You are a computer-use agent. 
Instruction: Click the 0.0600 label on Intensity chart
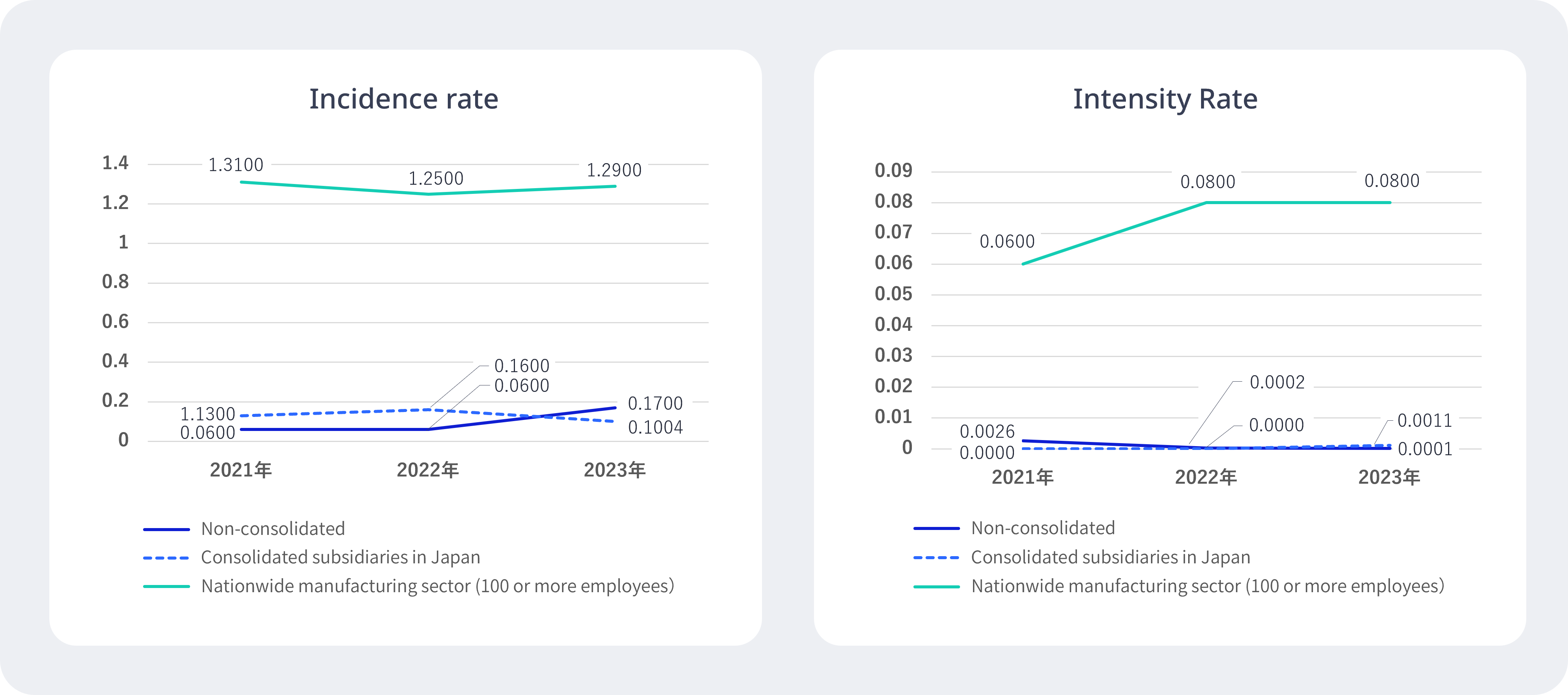[1007, 242]
